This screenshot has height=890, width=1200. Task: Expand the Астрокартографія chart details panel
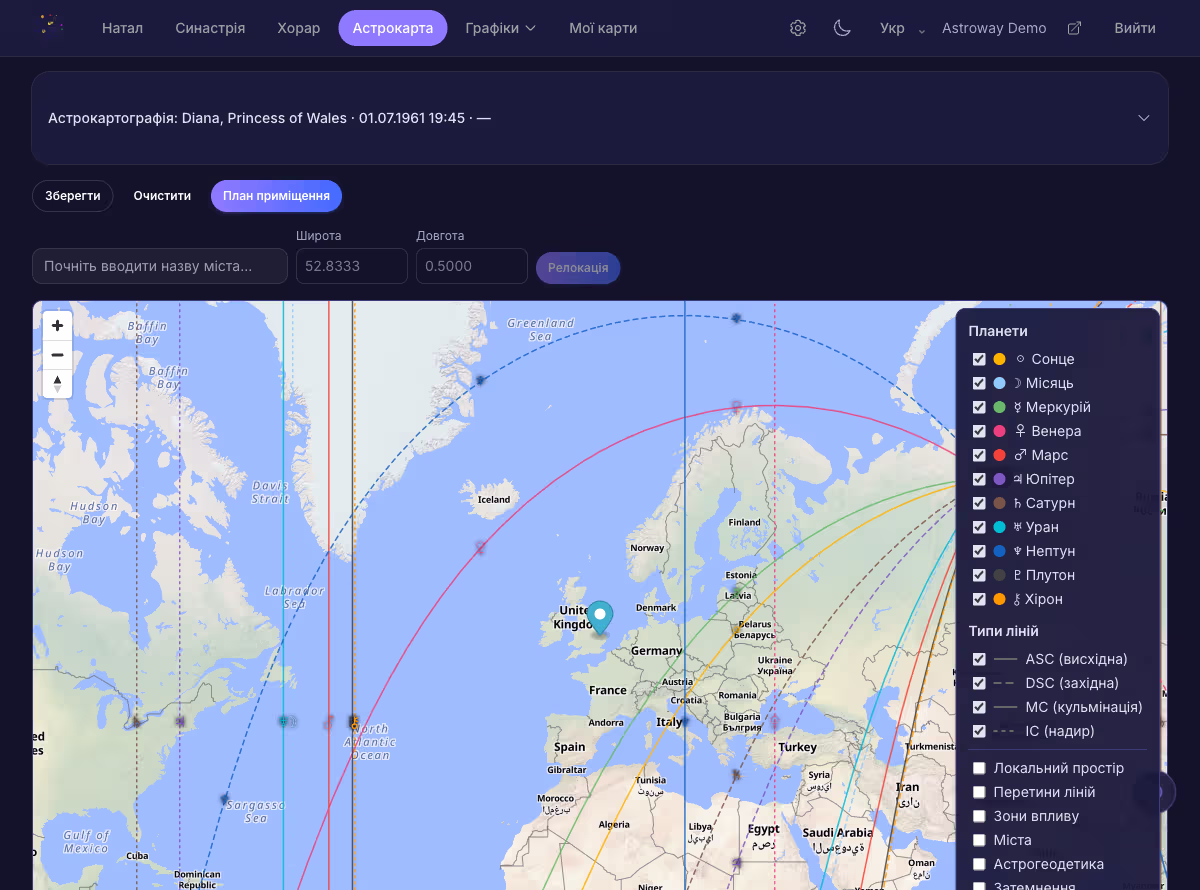coord(1143,118)
